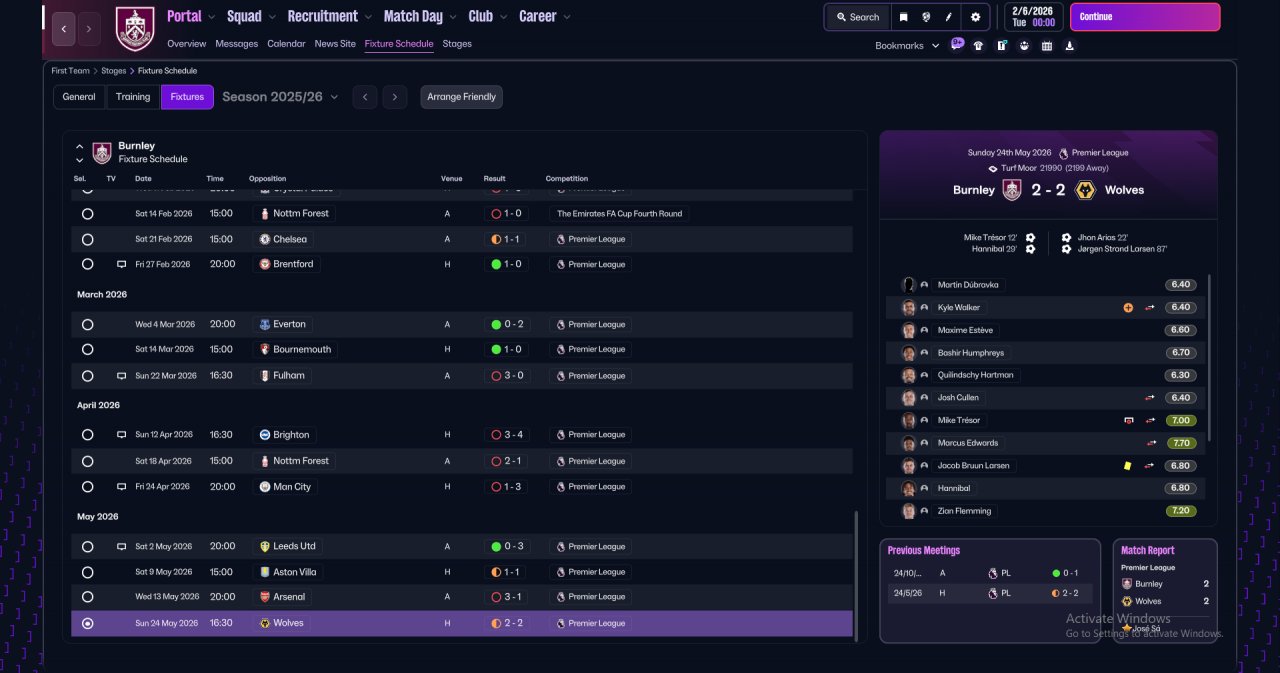The width and height of the screenshot is (1280, 673).
Task: Click the download icon in bookmarks bar
Action: [1070, 45]
